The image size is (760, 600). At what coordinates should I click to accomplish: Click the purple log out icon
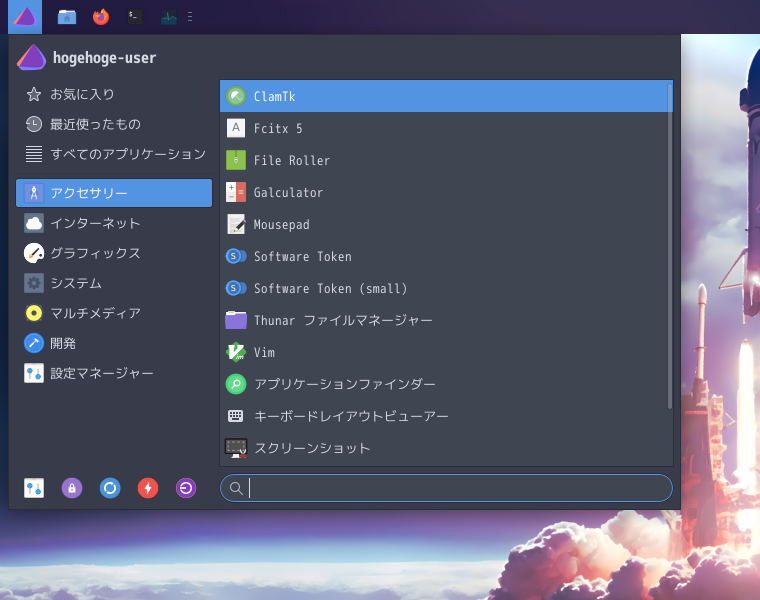click(186, 488)
